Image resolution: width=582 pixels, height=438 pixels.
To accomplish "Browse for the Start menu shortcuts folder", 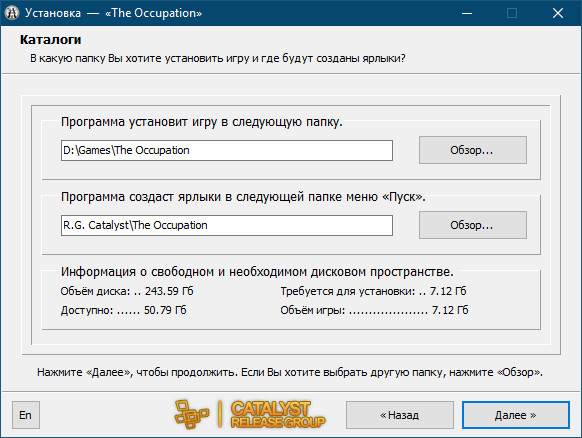I will pyautogui.click(x=473, y=225).
